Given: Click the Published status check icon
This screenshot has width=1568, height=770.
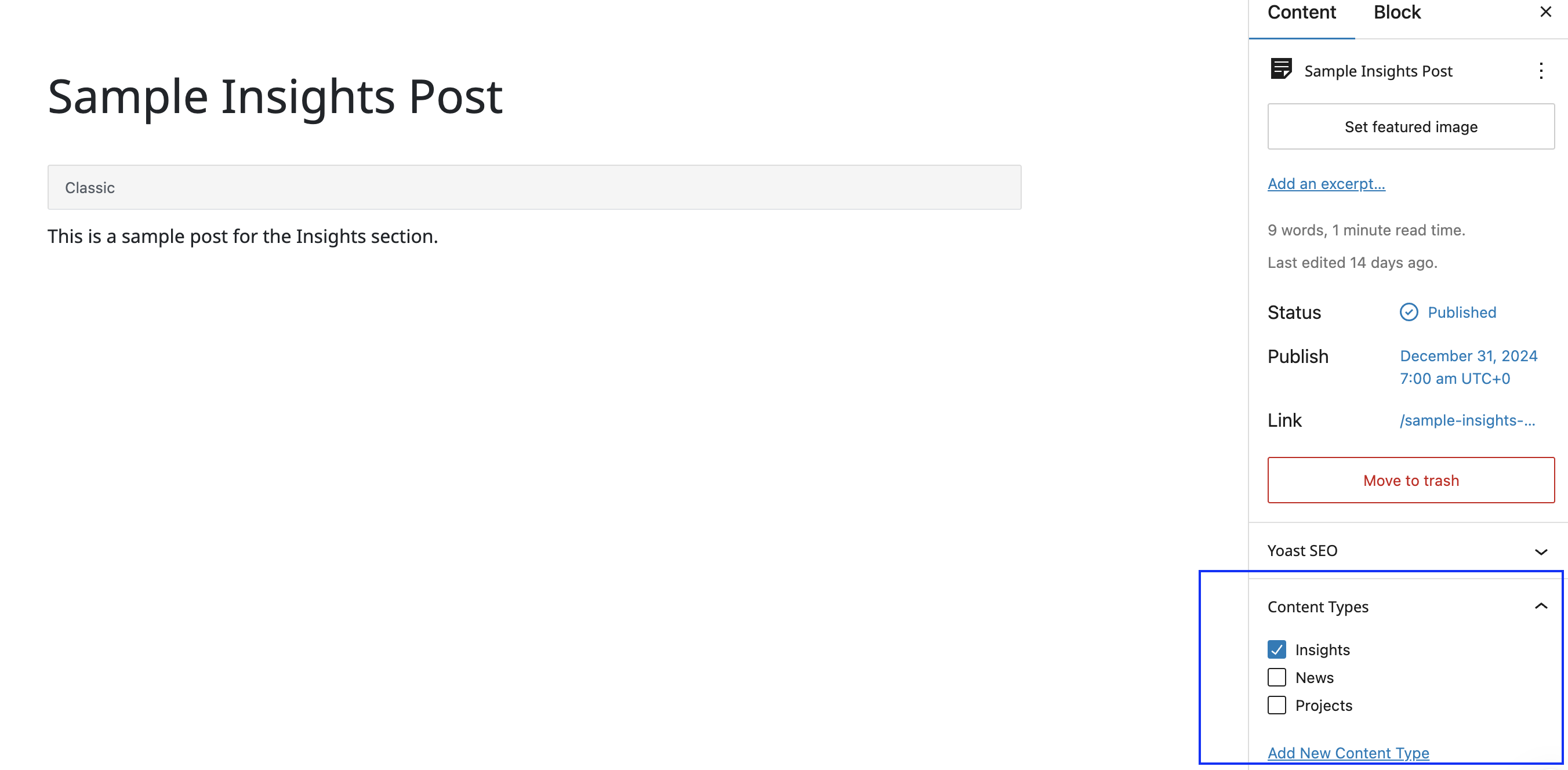Looking at the screenshot, I should coord(1409,313).
